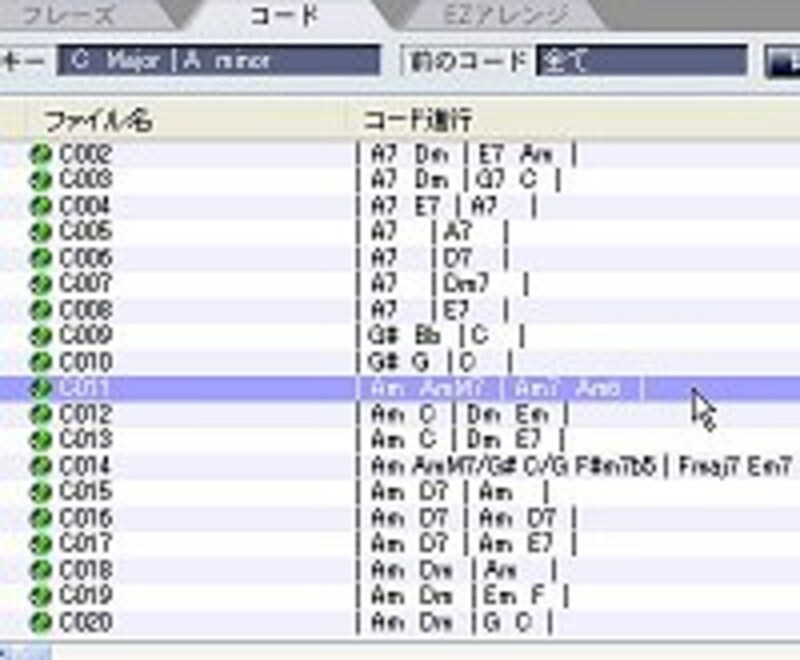Select file name C003

click(85, 180)
